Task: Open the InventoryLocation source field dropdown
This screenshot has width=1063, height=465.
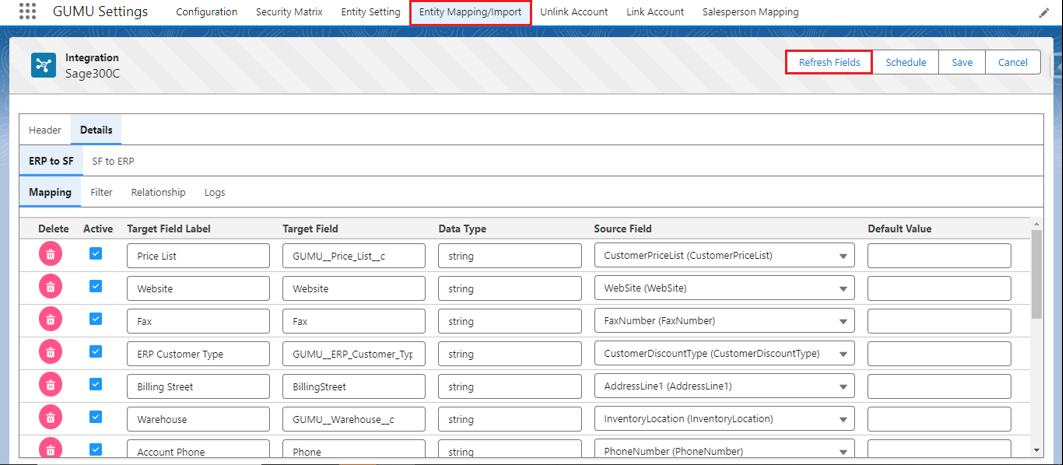Action: (843, 420)
